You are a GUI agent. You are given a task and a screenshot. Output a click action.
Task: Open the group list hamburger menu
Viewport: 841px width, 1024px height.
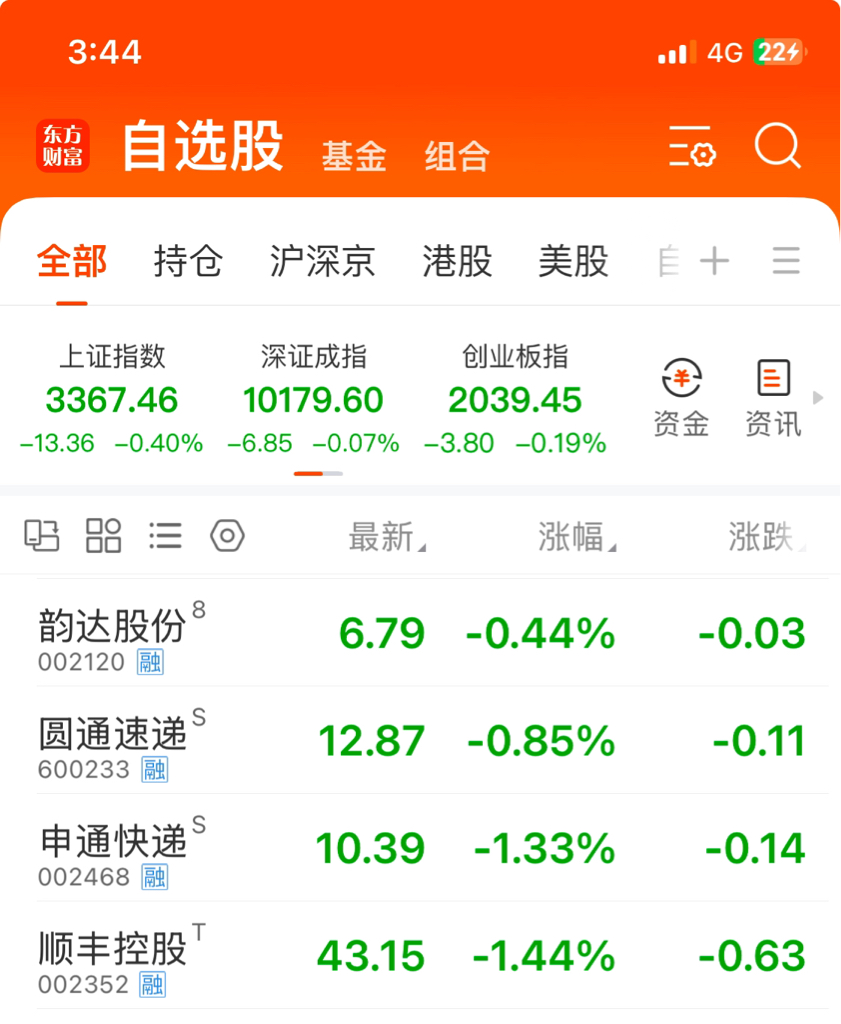786,261
